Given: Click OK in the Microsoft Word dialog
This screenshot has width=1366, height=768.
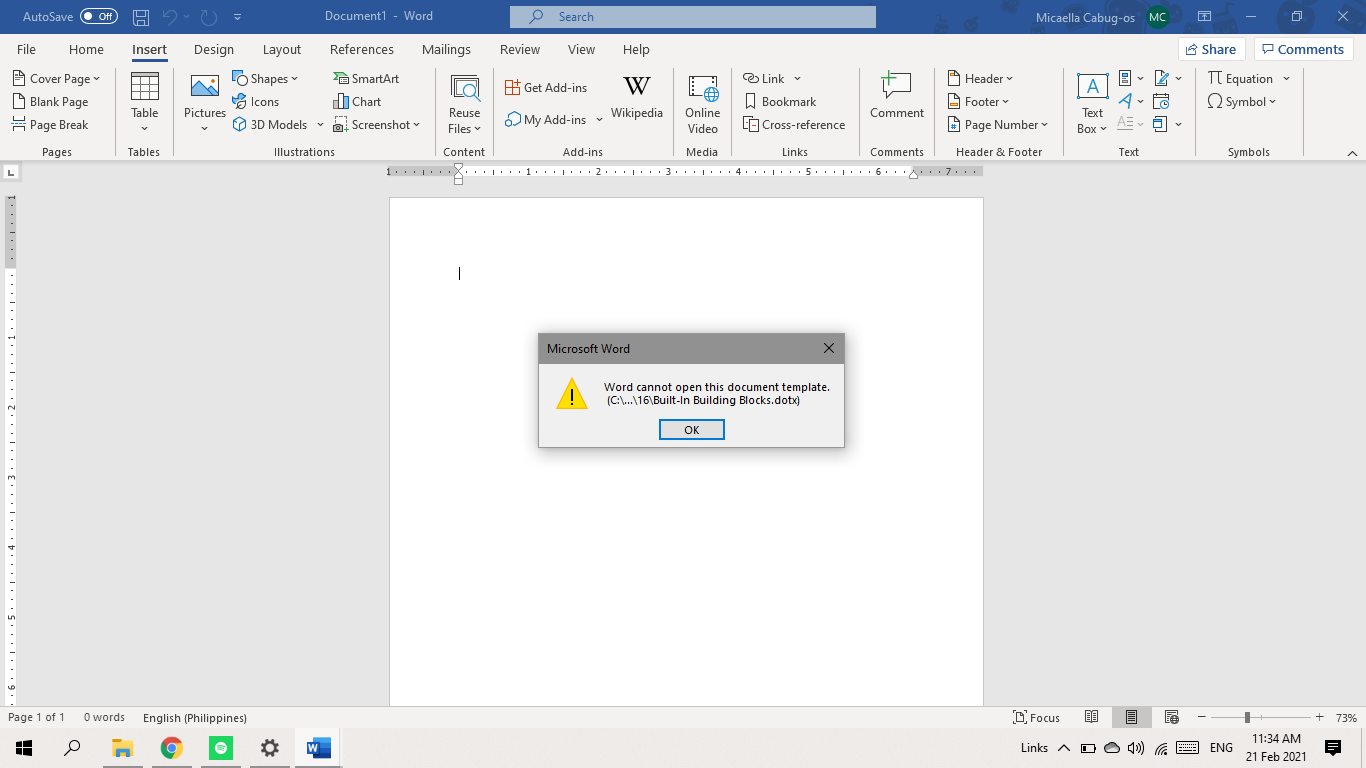Looking at the screenshot, I should pos(691,429).
